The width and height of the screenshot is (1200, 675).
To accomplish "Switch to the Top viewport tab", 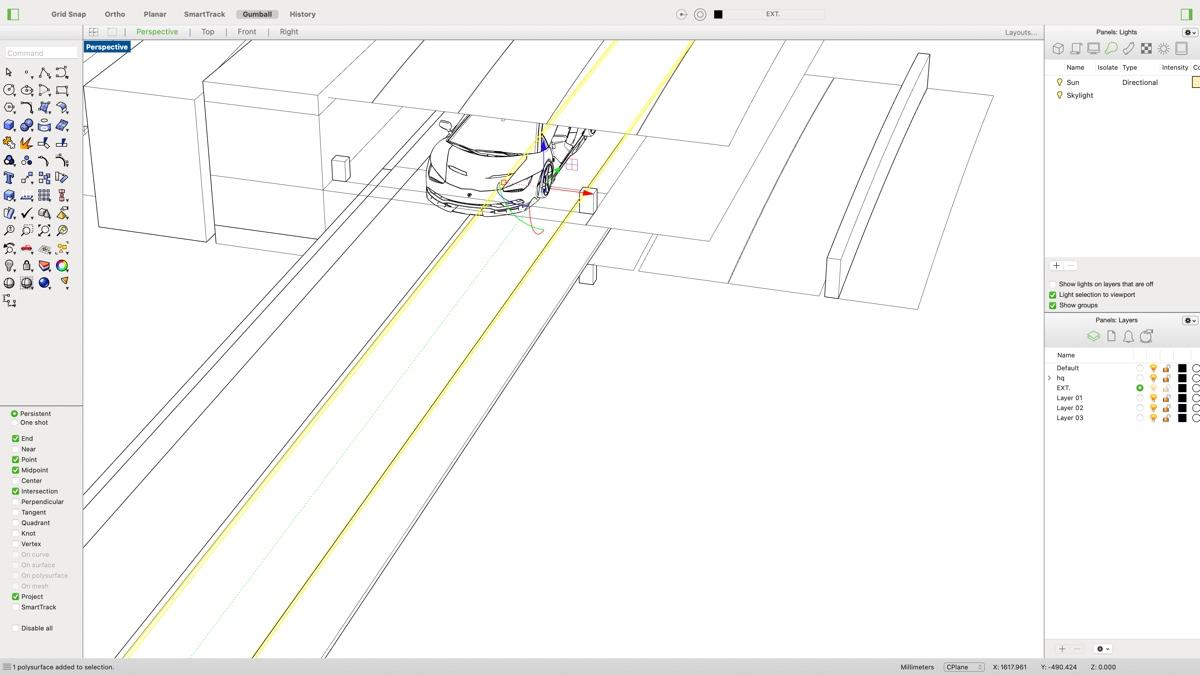I will click(x=207, y=32).
